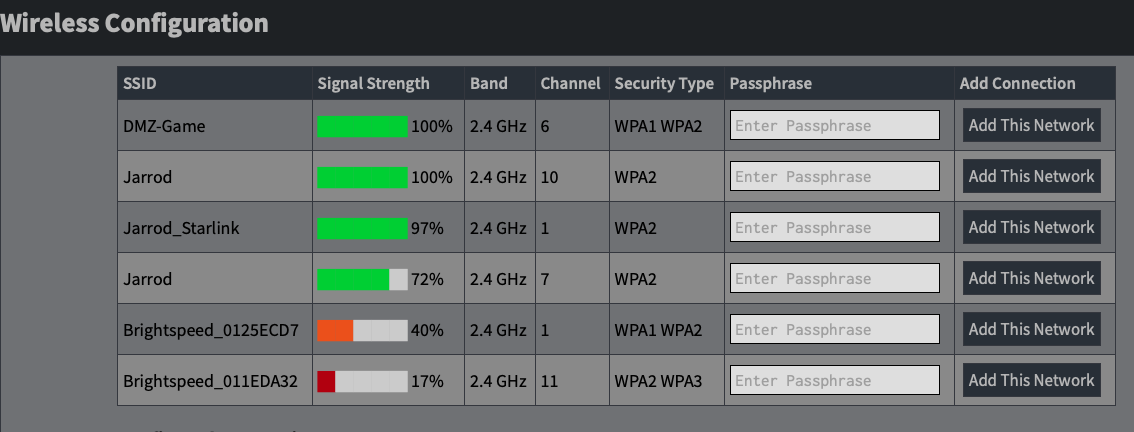The height and width of the screenshot is (432, 1134).
Task: Click Add This Network for Jarrod_Starlink
Action: (1031, 227)
